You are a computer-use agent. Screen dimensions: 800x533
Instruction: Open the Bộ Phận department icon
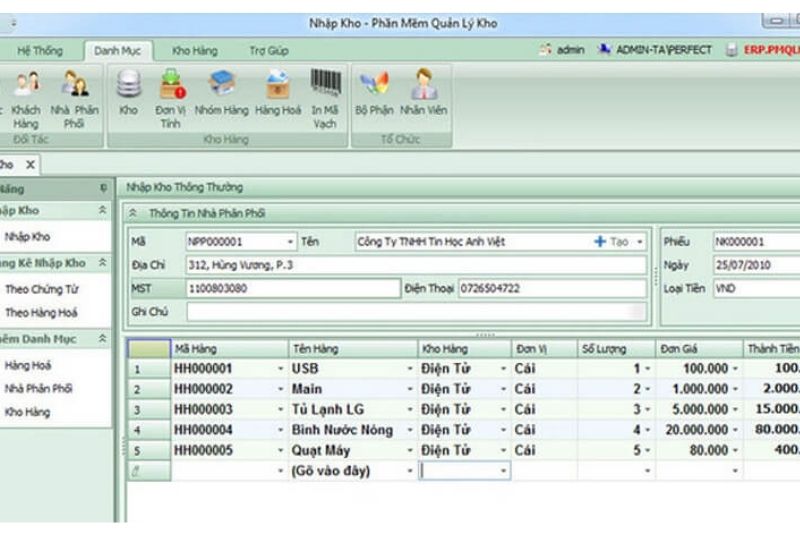pyautogui.click(x=374, y=95)
